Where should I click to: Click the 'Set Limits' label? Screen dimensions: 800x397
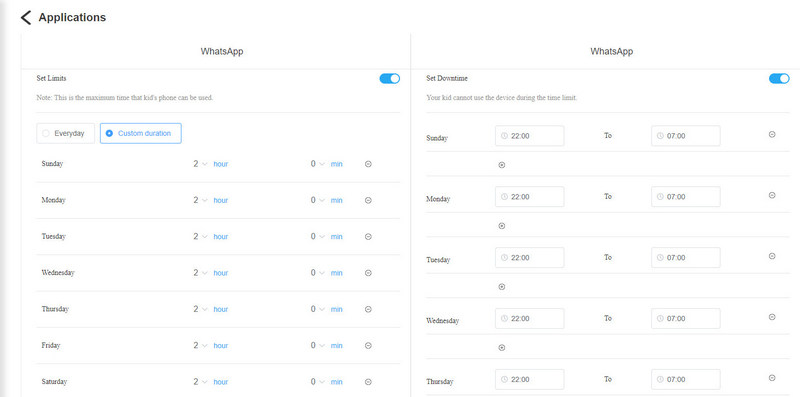(x=52, y=79)
